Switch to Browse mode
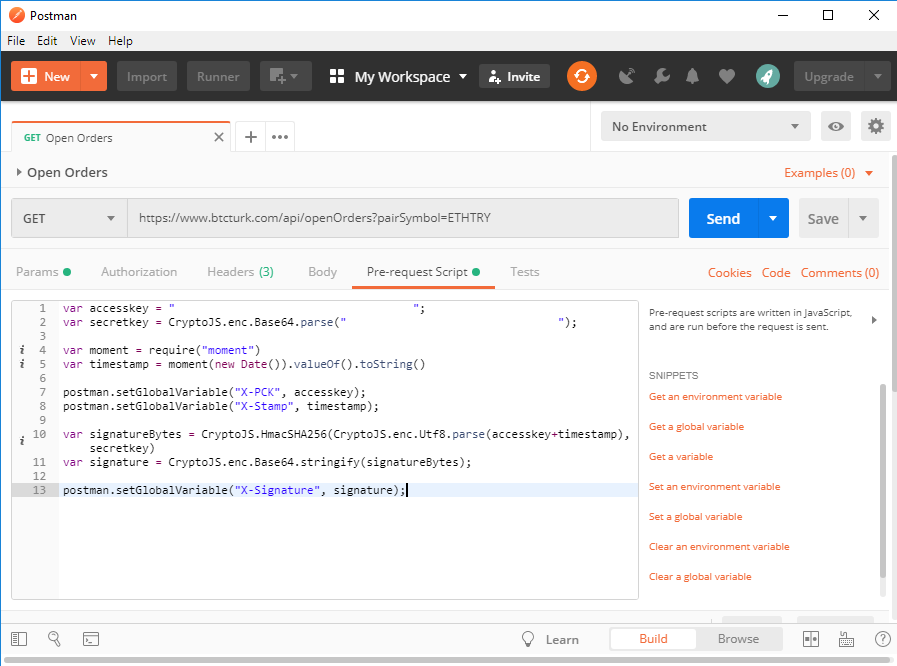This screenshot has width=897, height=666. (x=739, y=639)
